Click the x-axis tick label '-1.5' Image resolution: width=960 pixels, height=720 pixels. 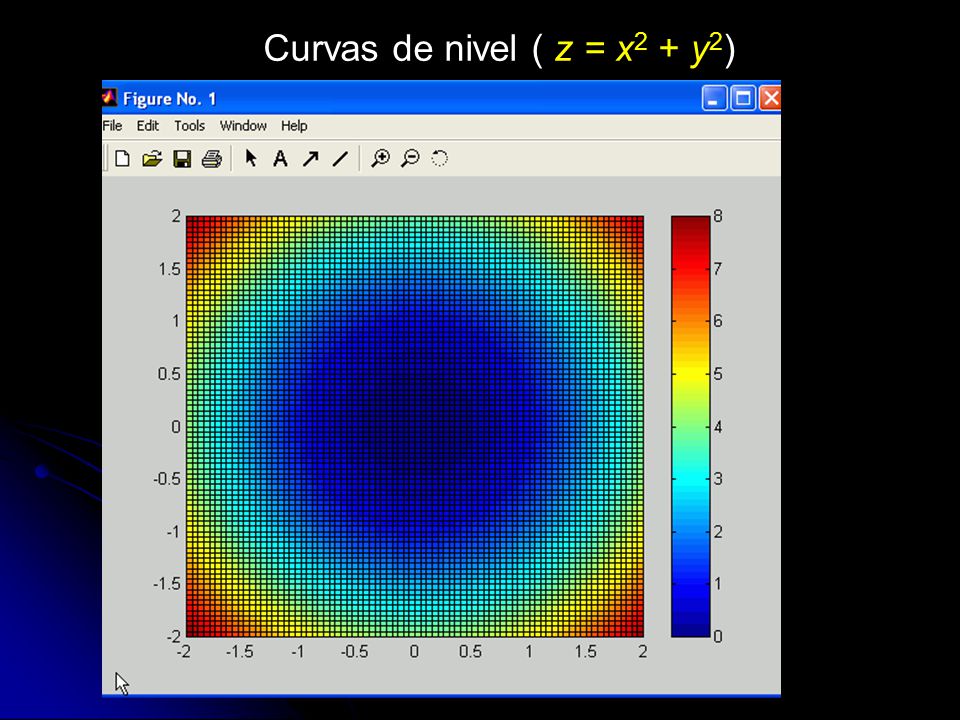239,652
